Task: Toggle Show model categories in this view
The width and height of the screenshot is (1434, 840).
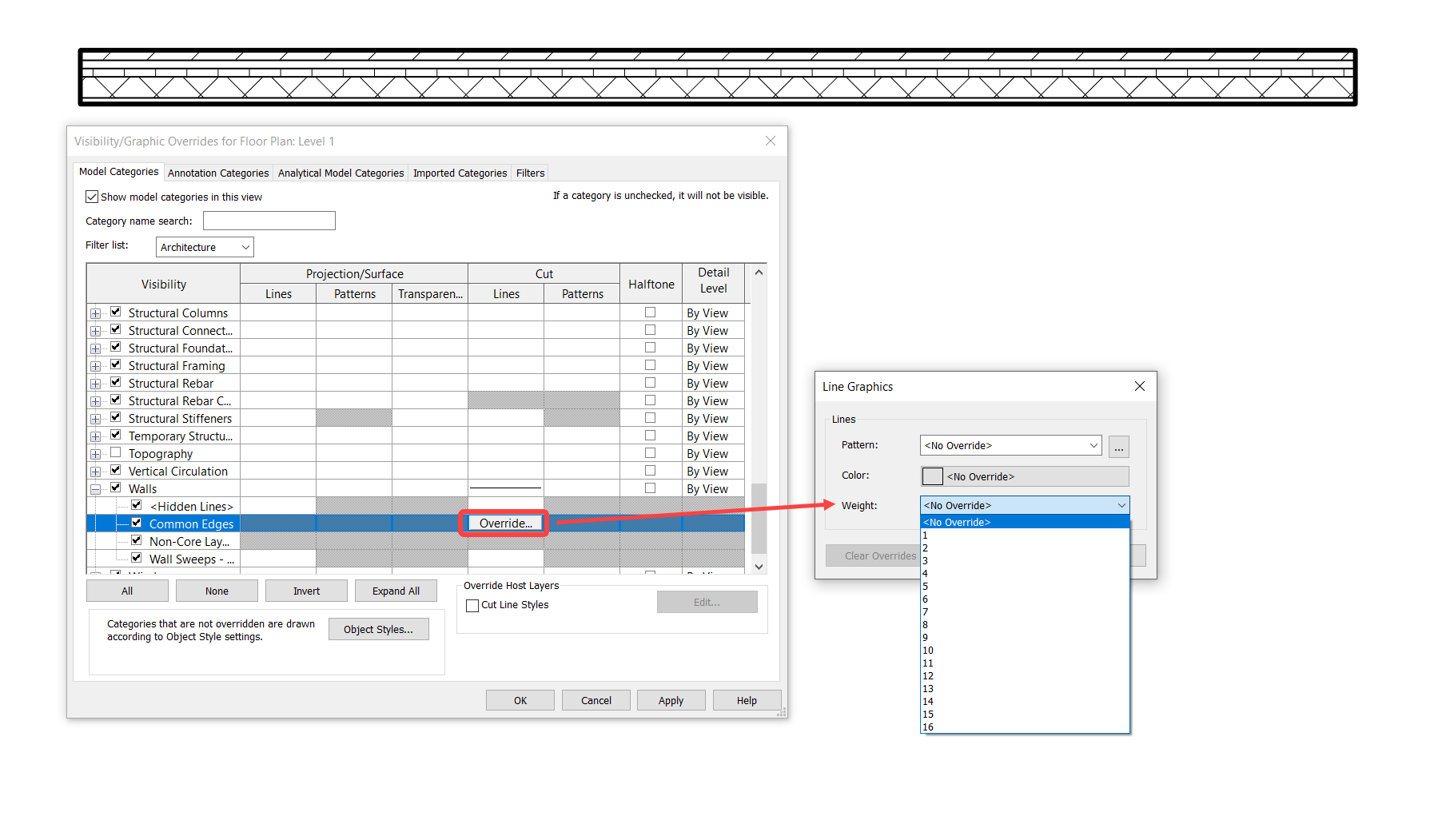Action: pos(92,196)
